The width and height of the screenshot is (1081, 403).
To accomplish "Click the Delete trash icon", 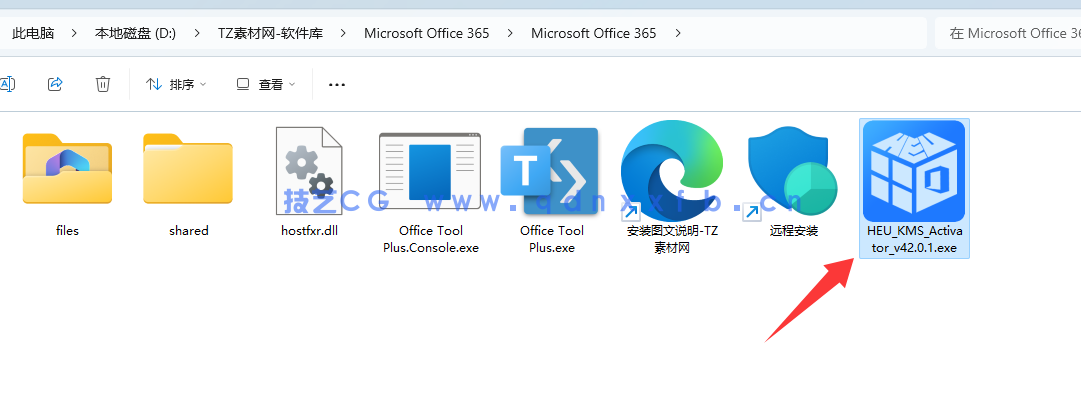I will pos(103,84).
